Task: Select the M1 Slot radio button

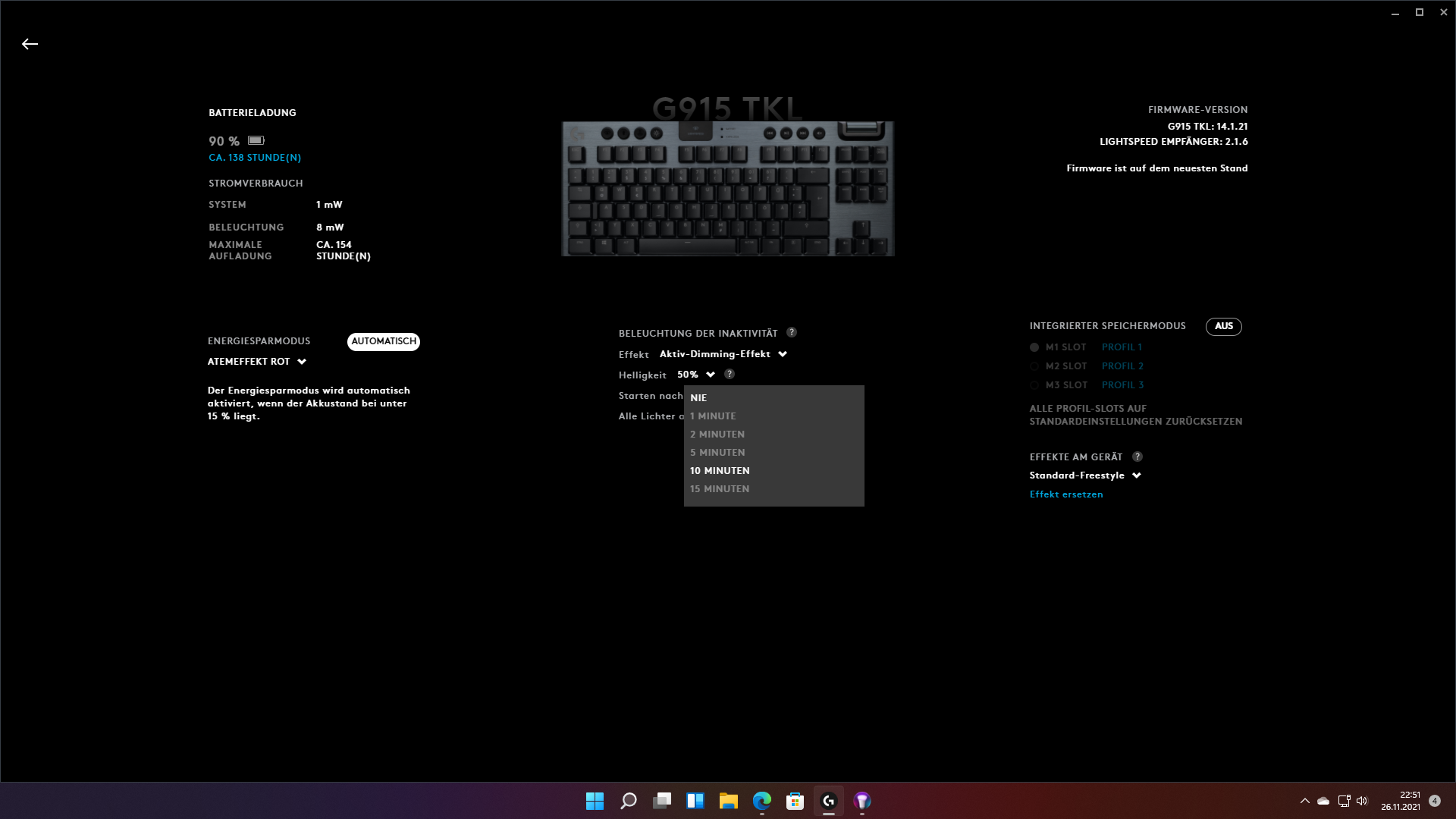Action: [x=1034, y=347]
